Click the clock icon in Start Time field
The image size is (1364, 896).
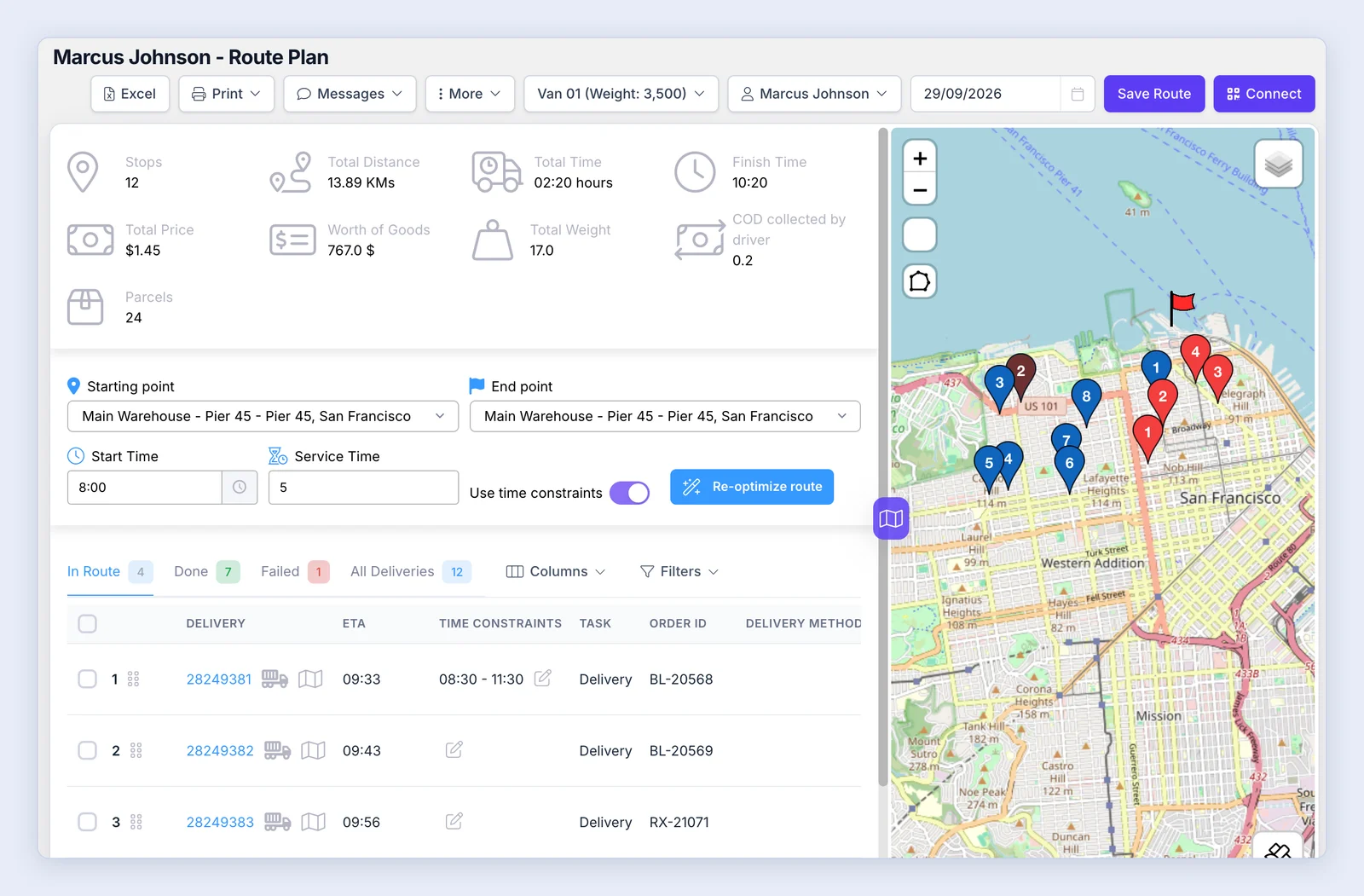pos(240,487)
